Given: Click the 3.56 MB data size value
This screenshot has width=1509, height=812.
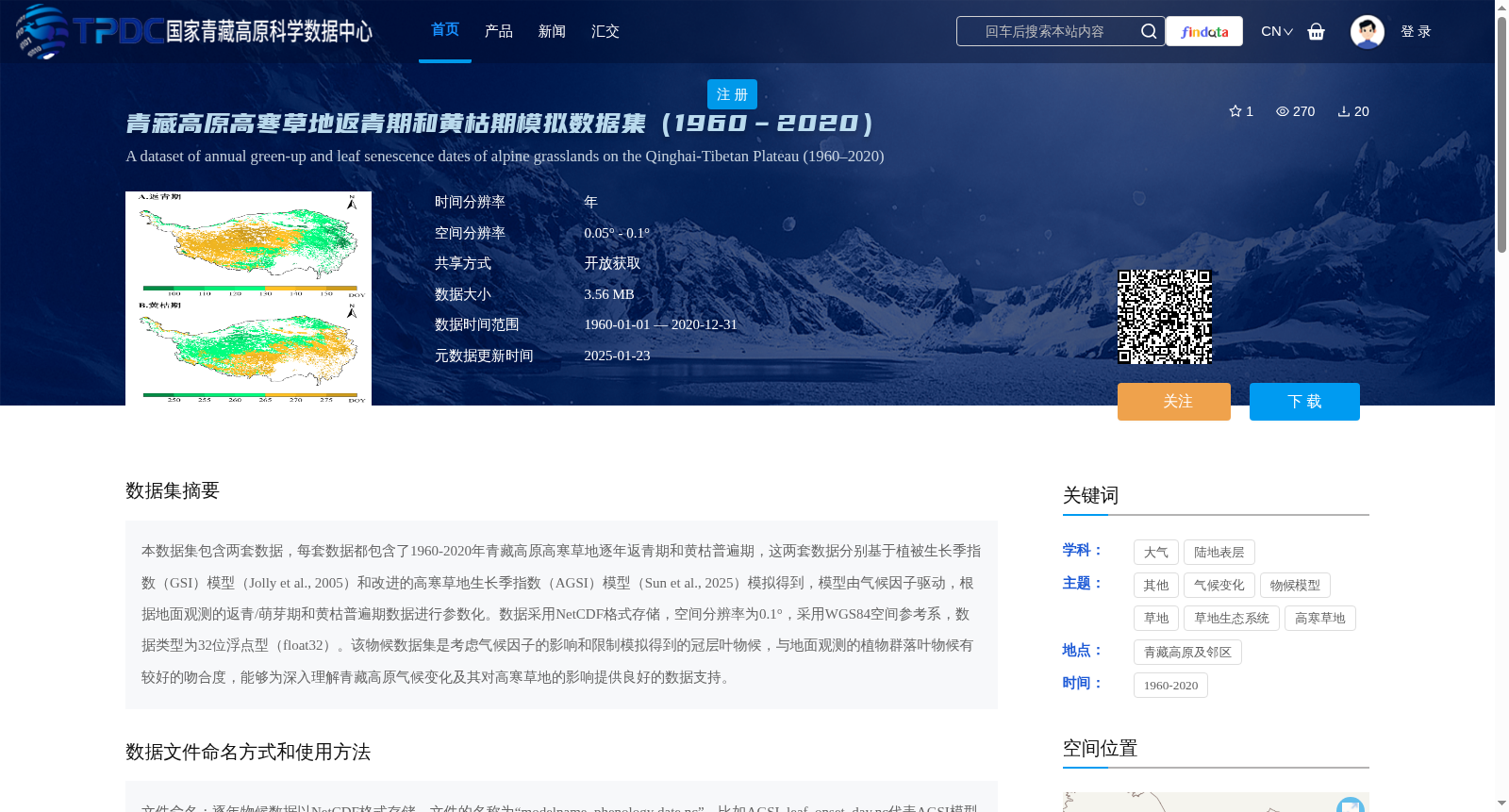Looking at the screenshot, I should (609, 294).
